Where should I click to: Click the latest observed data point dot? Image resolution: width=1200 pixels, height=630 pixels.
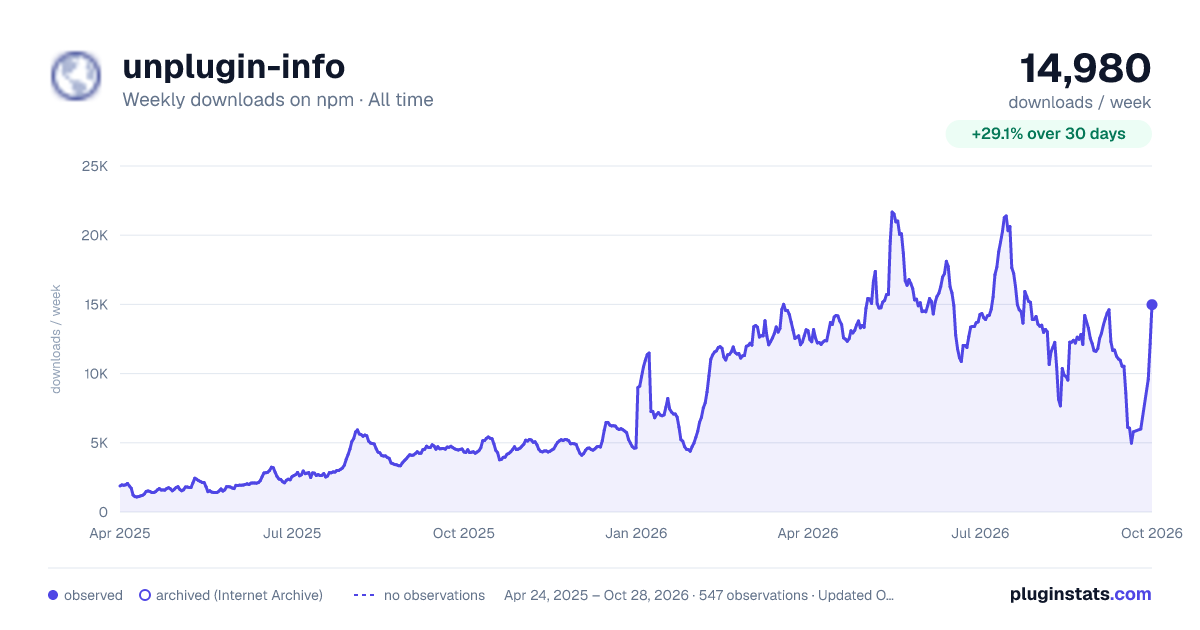[1152, 304]
